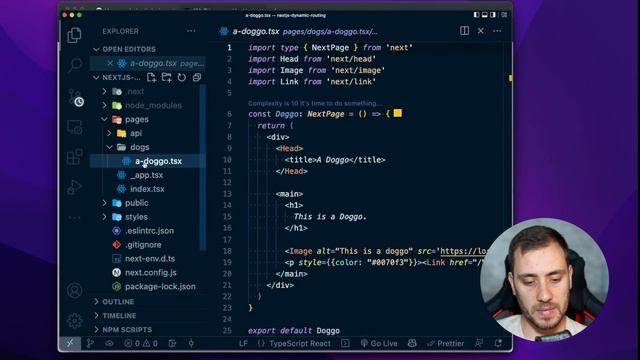Refresh the Explorer file tree

pos(182,78)
